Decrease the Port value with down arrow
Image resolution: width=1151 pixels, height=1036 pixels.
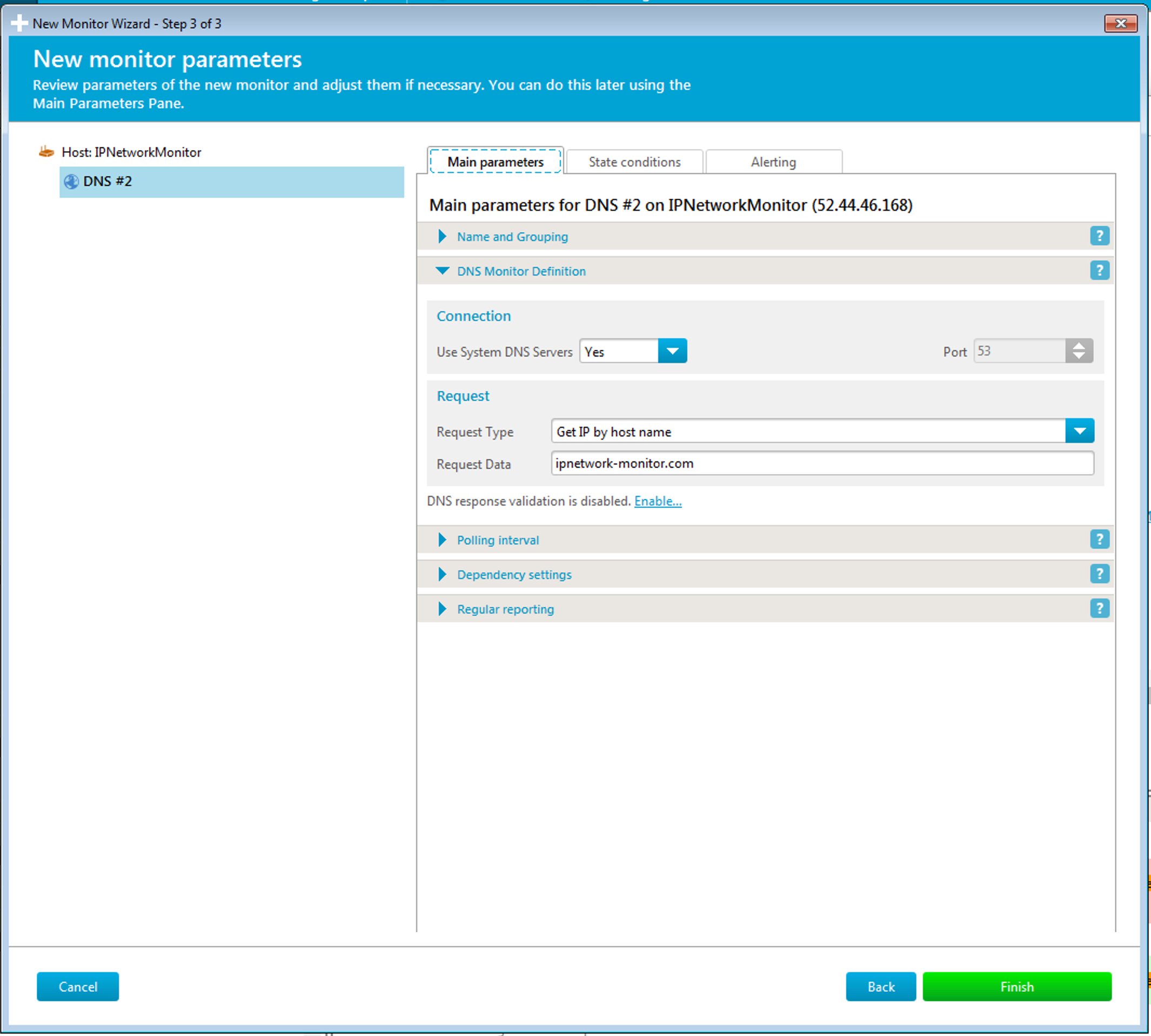(1079, 357)
